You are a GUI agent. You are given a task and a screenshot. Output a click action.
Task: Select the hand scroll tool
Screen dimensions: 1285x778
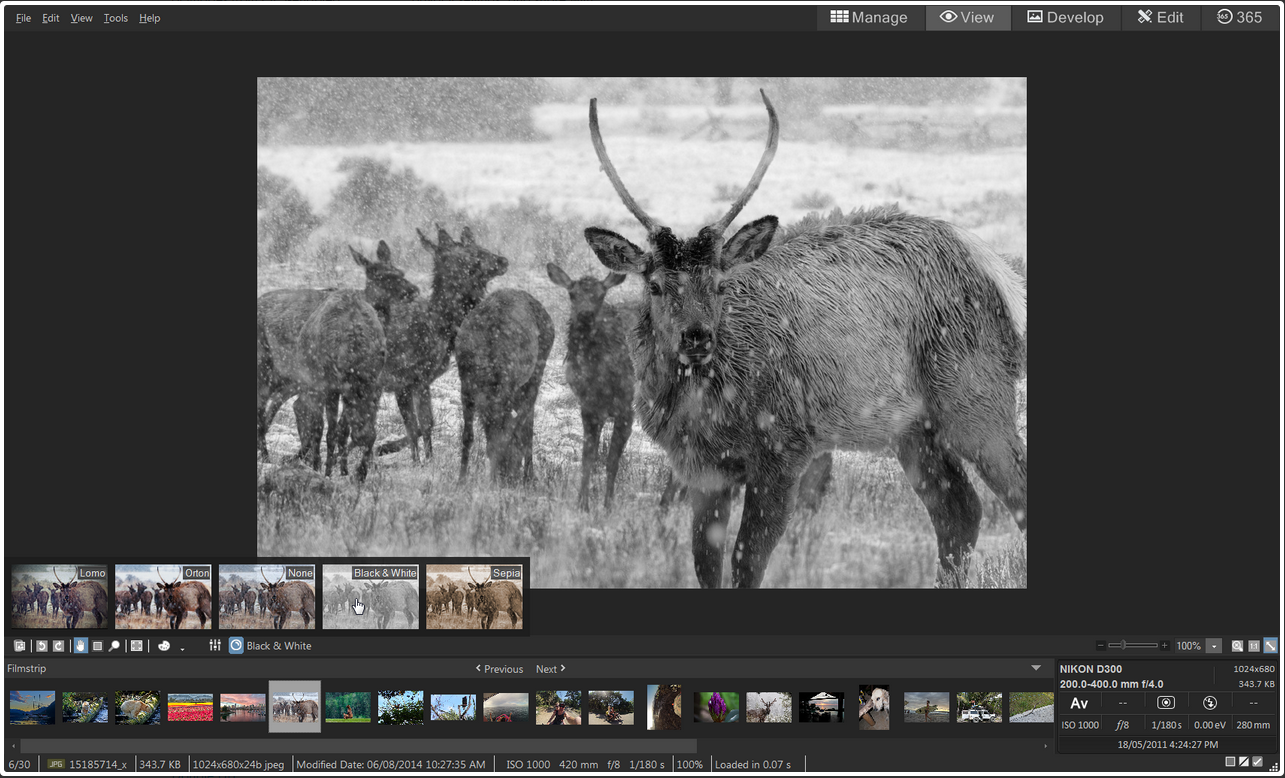tap(80, 646)
